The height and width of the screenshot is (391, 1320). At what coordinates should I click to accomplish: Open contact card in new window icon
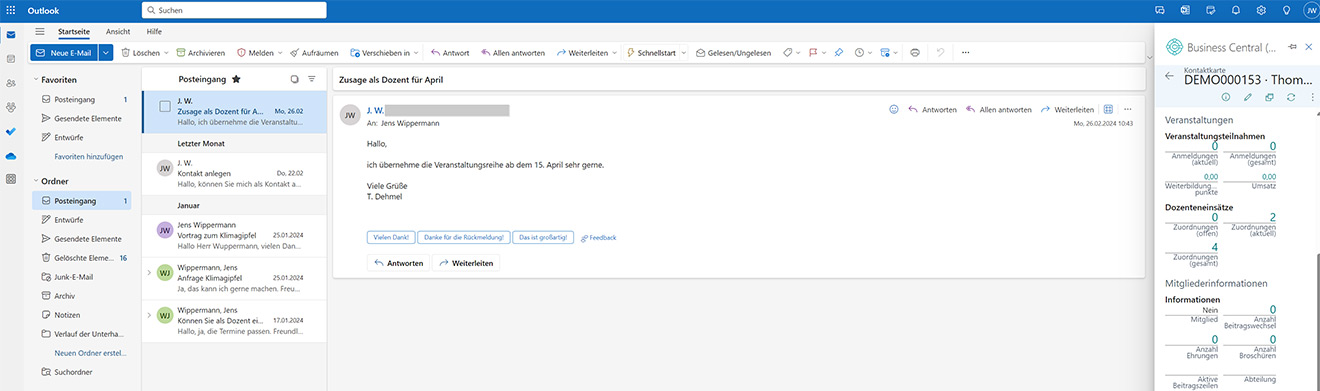tap(1269, 97)
